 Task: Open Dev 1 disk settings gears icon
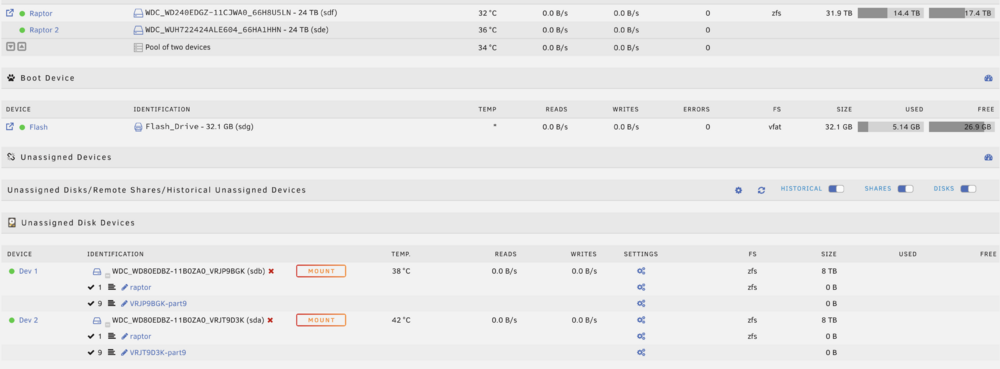[641, 271]
